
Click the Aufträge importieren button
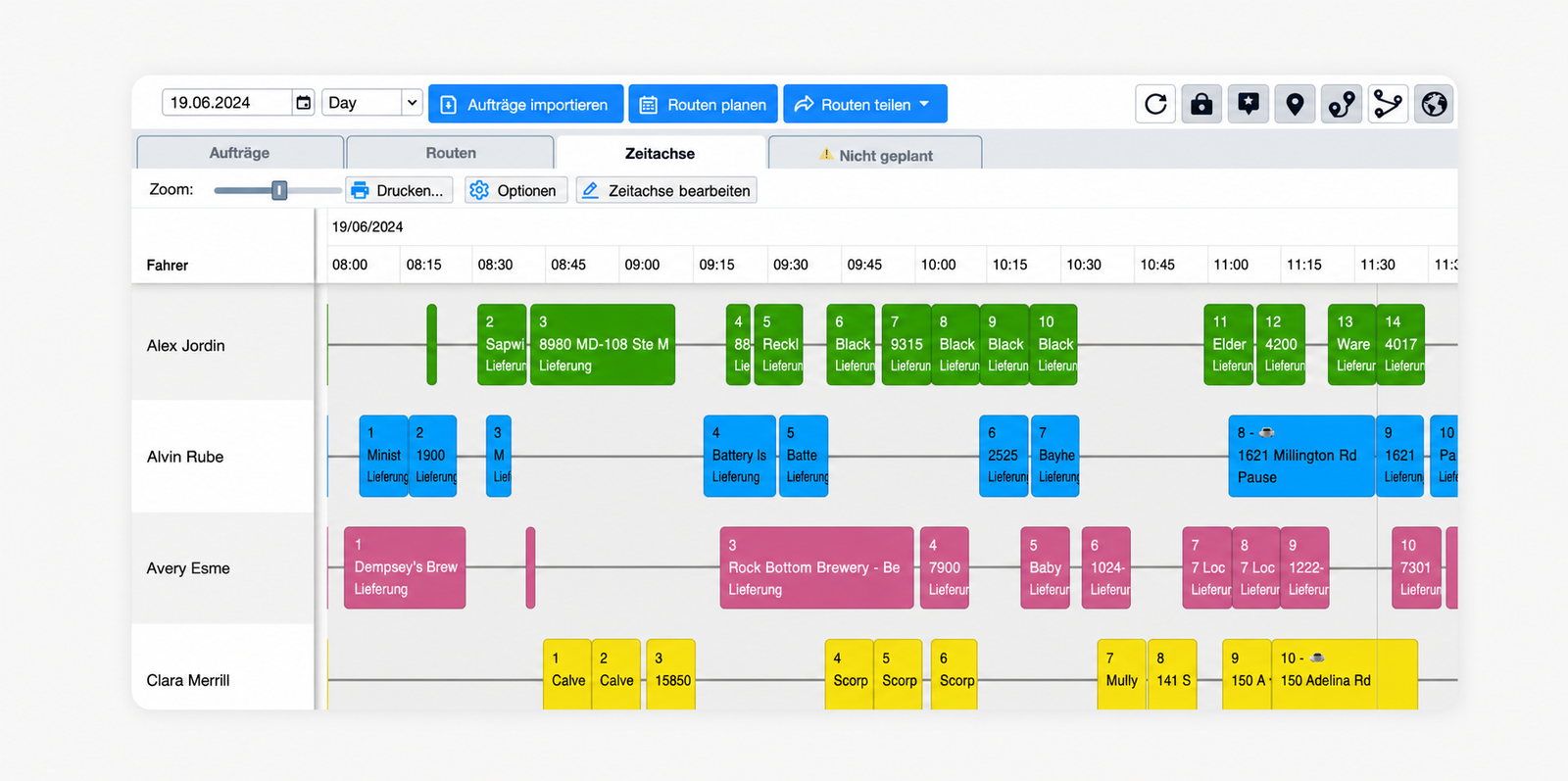(x=525, y=104)
